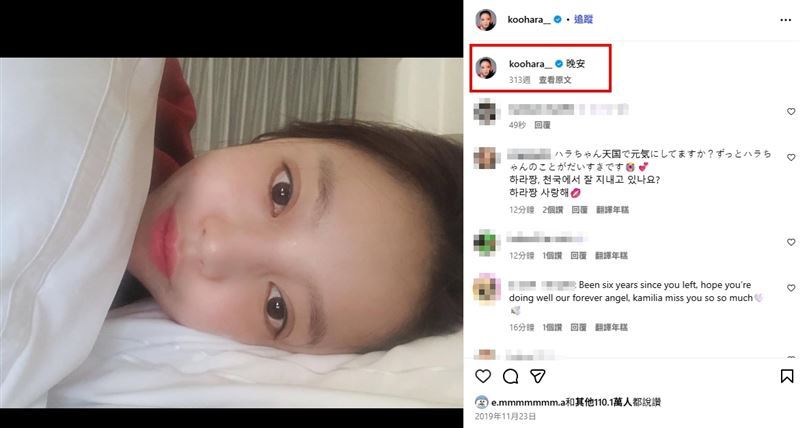Click koohara__ username in post header
This screenshot has width=800, height=428.
[x=529, y=19]
